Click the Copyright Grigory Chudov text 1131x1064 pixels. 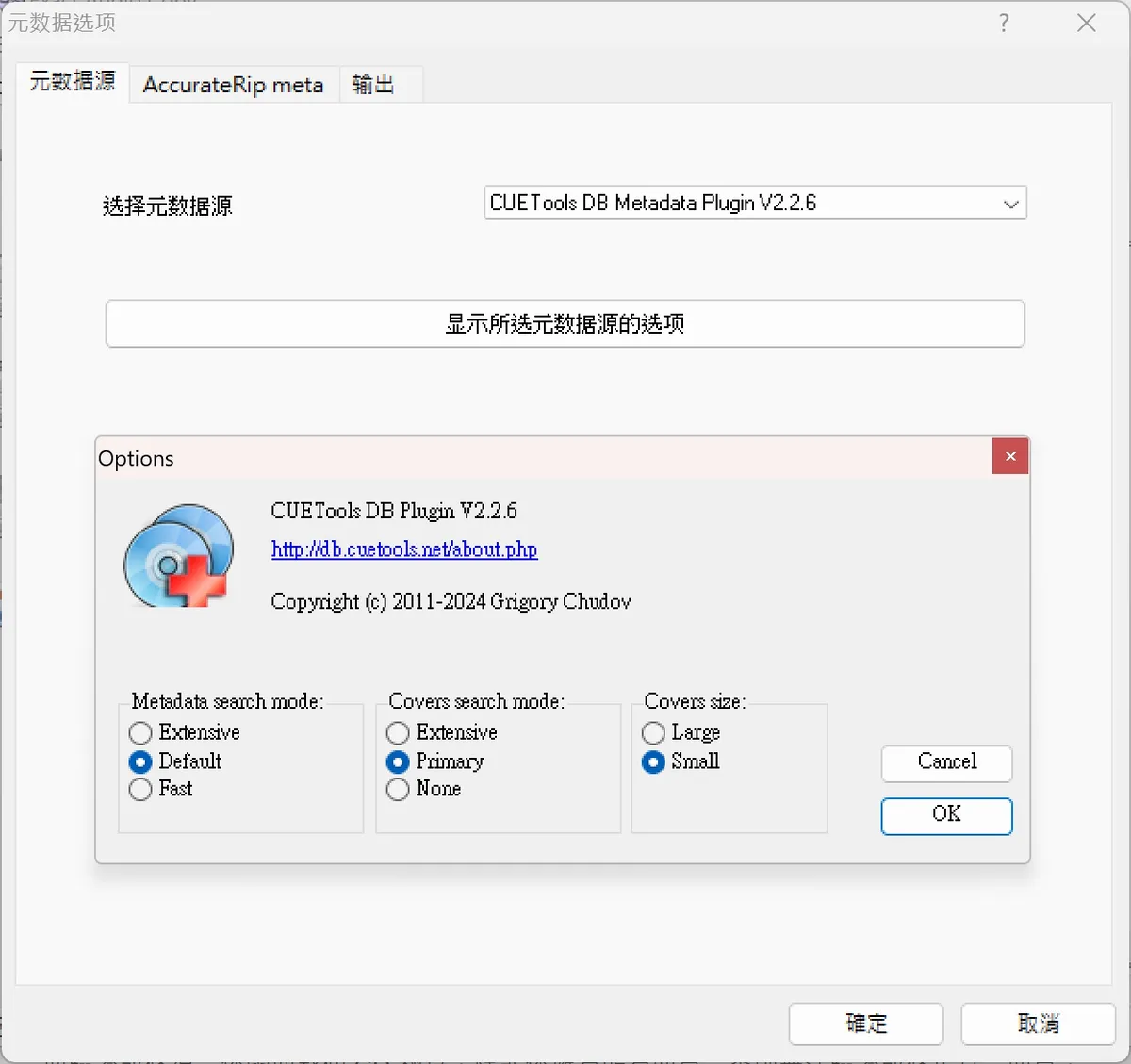[x=451, y=601]
